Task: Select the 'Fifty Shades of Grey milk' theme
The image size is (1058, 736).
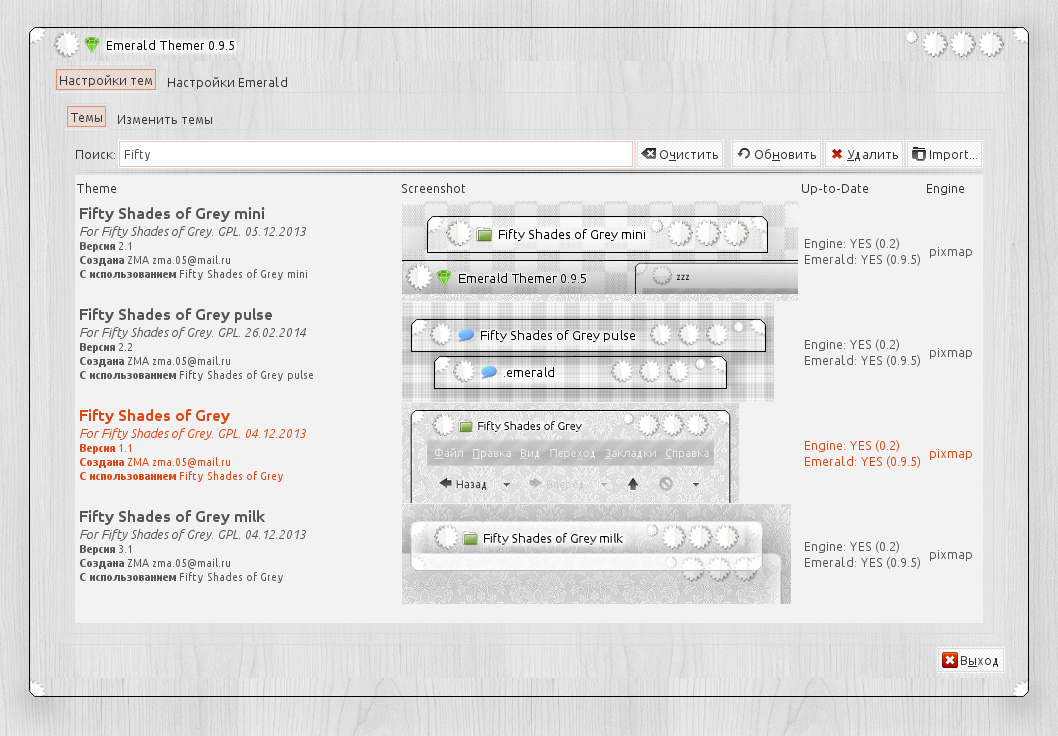Action: coord(171,517)
